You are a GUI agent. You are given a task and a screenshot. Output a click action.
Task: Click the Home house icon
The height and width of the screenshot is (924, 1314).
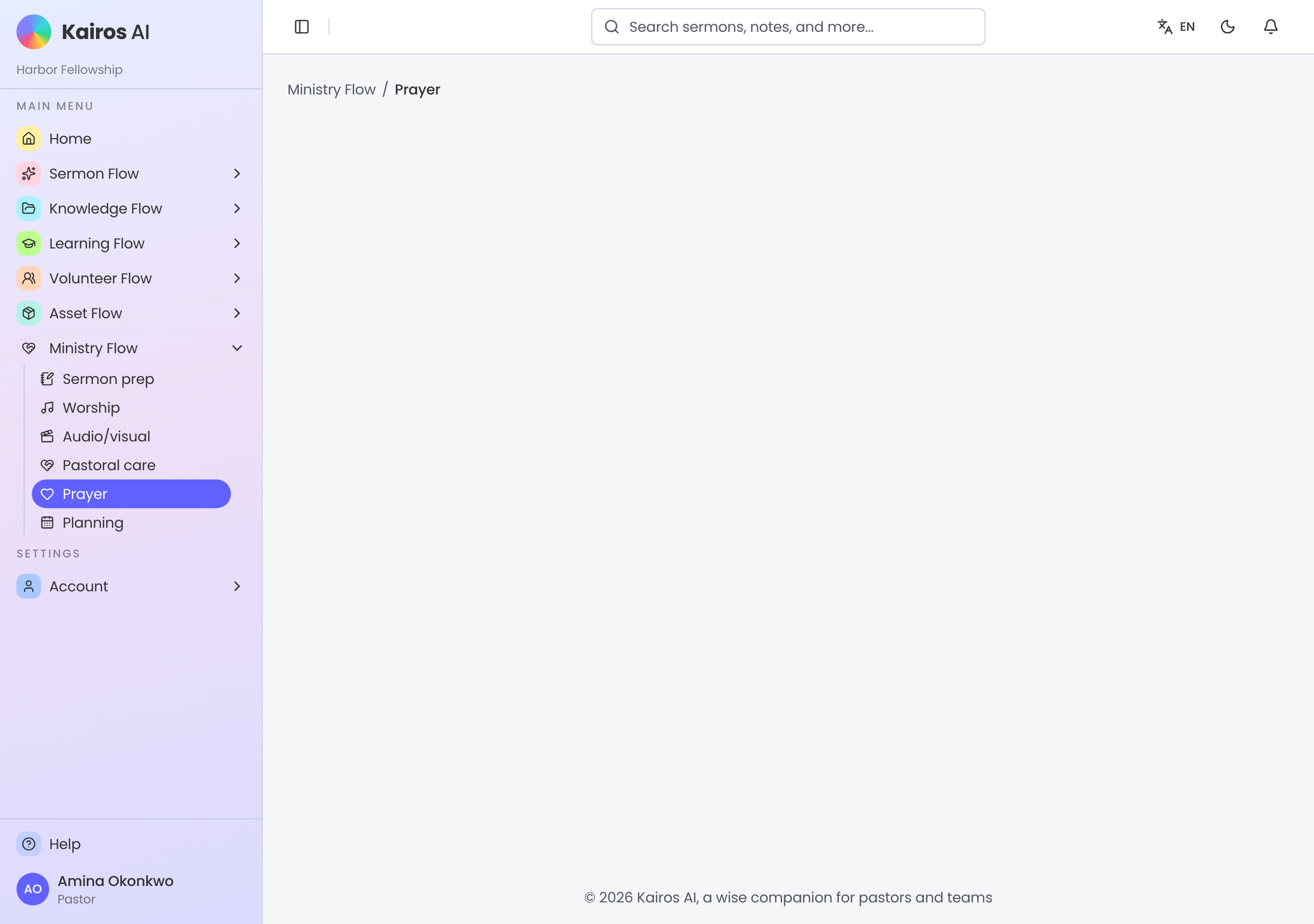click(29, 139)
